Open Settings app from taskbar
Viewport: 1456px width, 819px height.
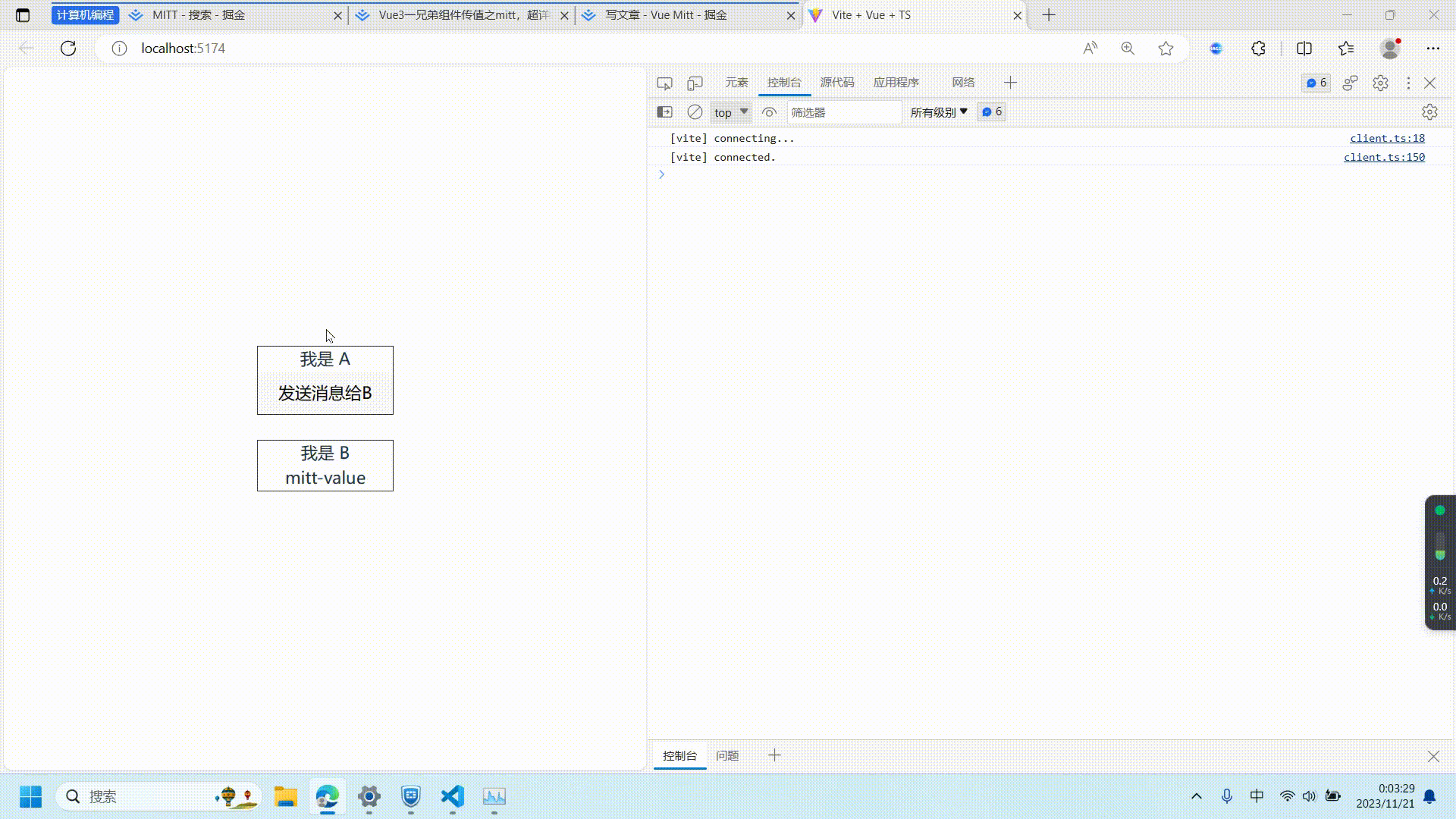[x=369, y=796]
